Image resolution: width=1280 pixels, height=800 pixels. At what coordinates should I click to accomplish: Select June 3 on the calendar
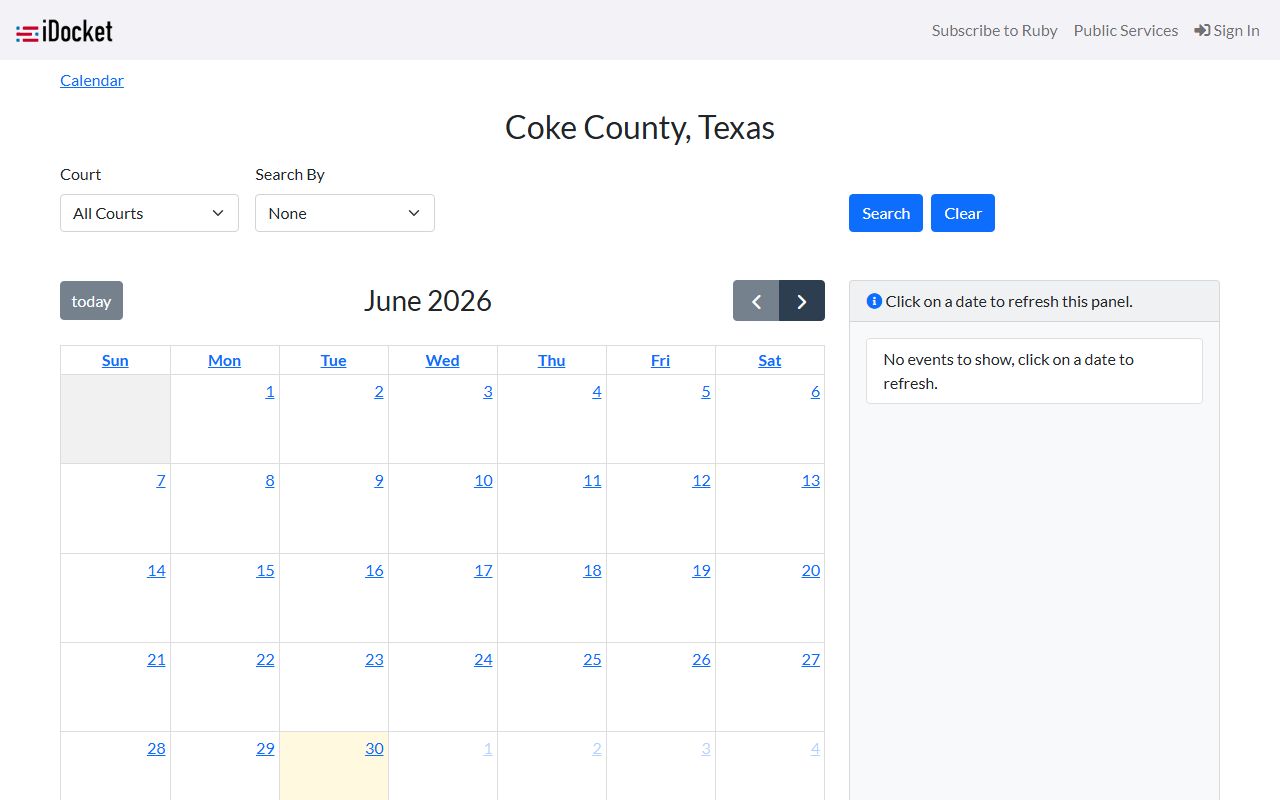click(x=487, y=391)
